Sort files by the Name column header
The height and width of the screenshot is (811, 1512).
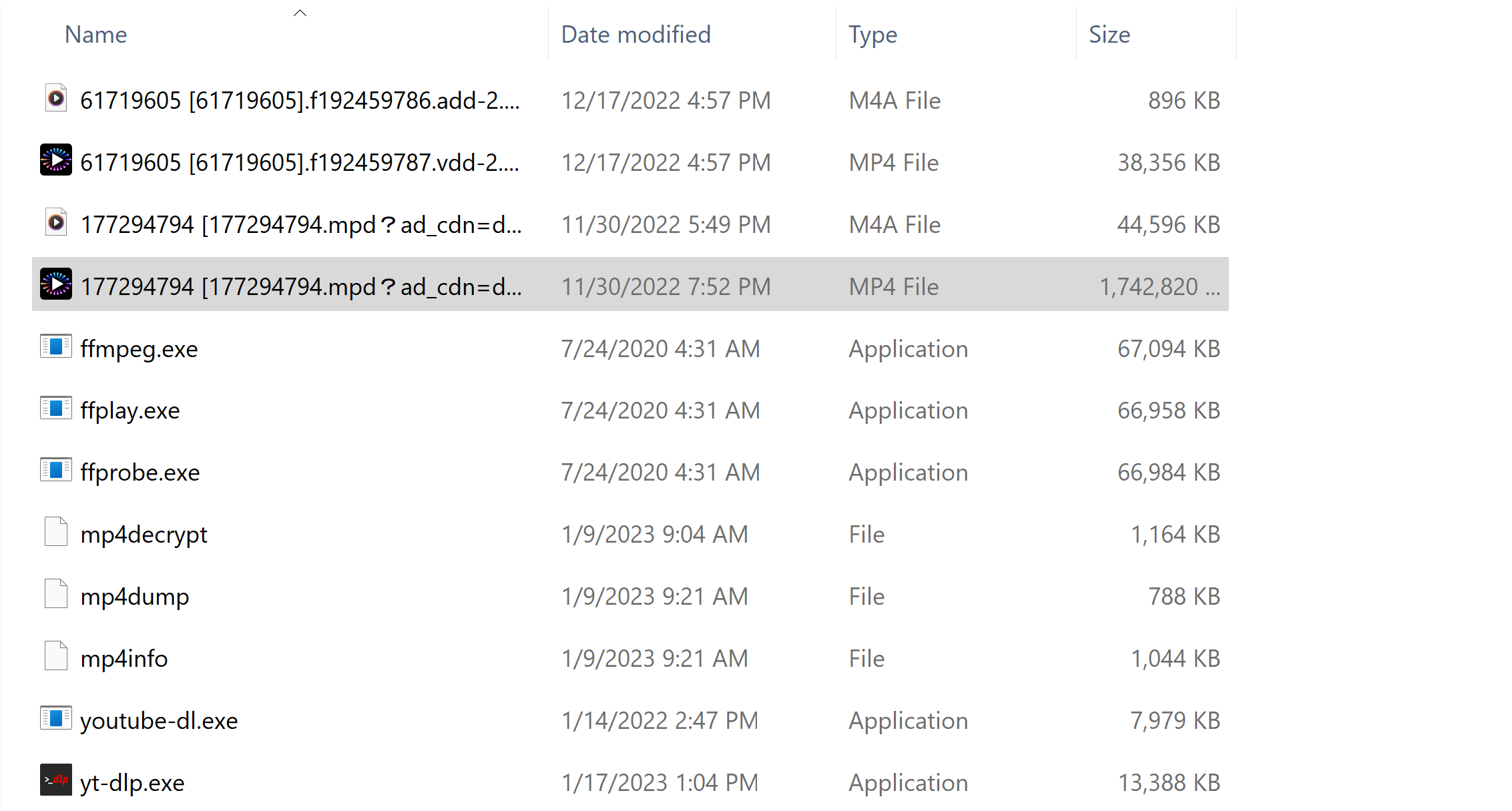(95, 35)
